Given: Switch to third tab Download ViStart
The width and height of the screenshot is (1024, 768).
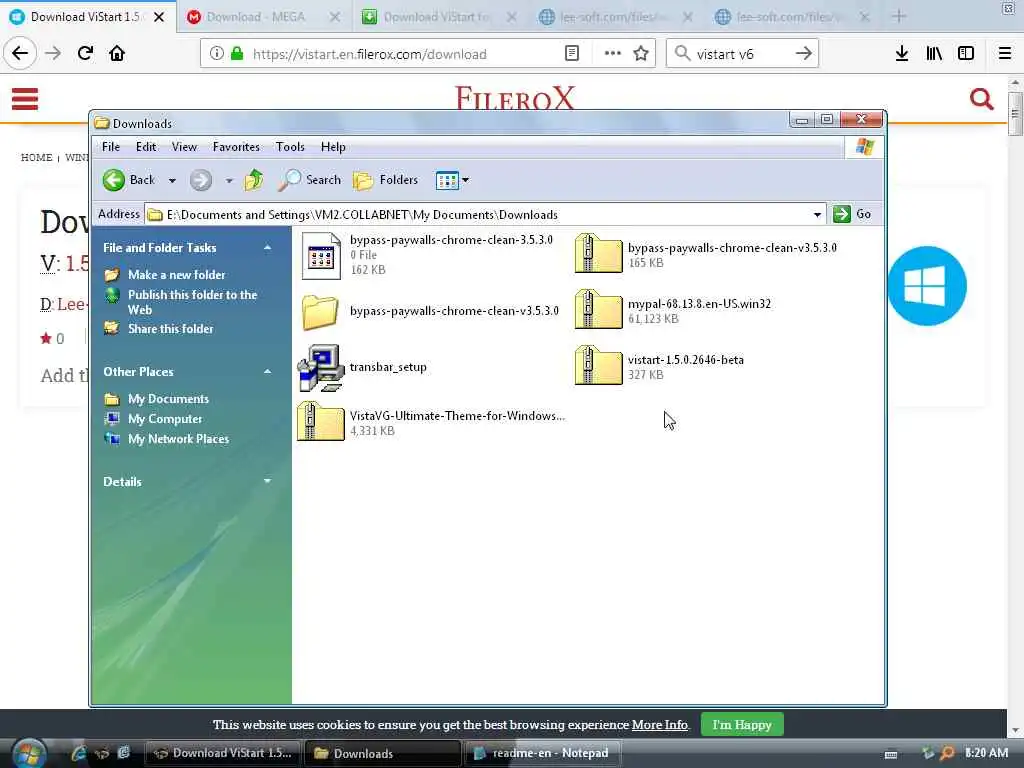Looking at the screenshot, I should point(440,17).
